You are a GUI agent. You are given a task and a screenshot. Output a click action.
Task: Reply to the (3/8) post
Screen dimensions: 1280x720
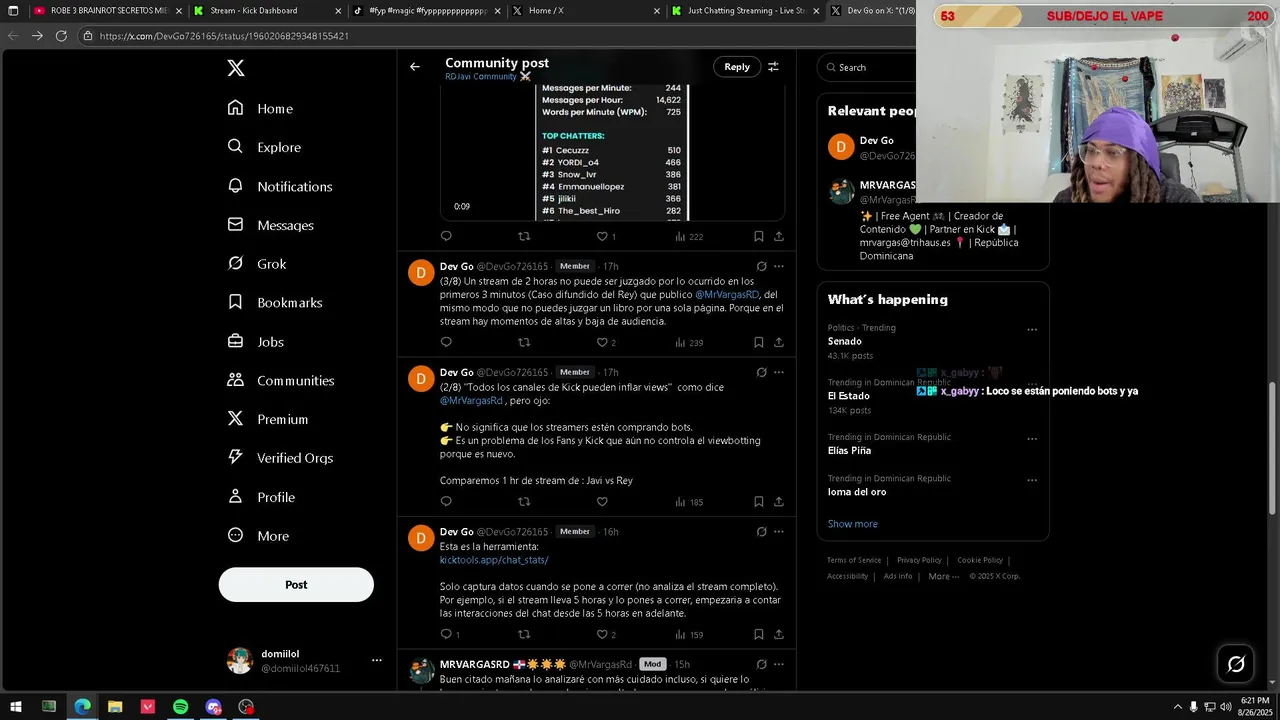click(446, 342)
